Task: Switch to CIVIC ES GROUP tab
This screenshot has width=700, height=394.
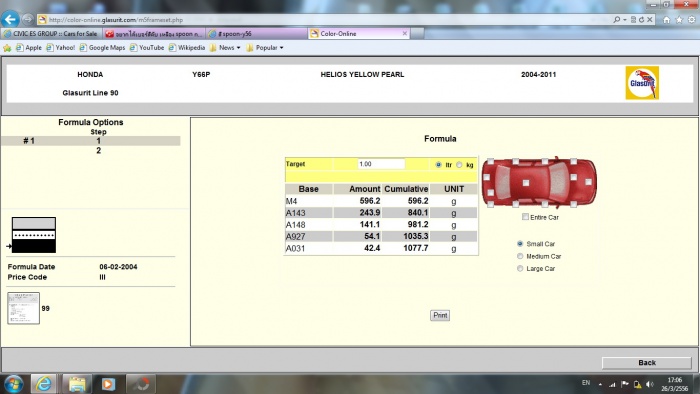Action: [x=51, y=33]
